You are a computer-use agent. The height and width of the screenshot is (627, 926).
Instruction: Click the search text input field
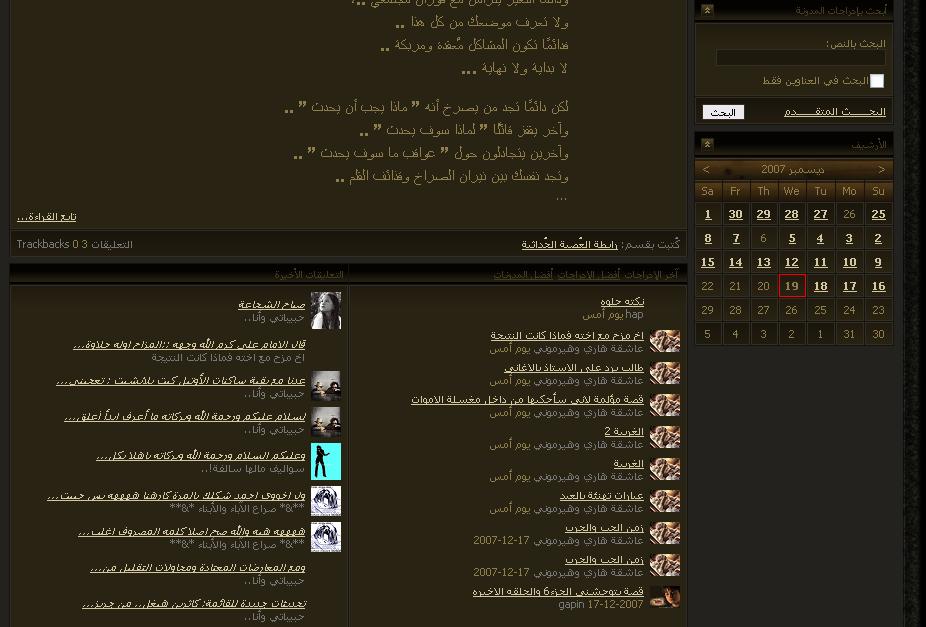coord(800,59)
